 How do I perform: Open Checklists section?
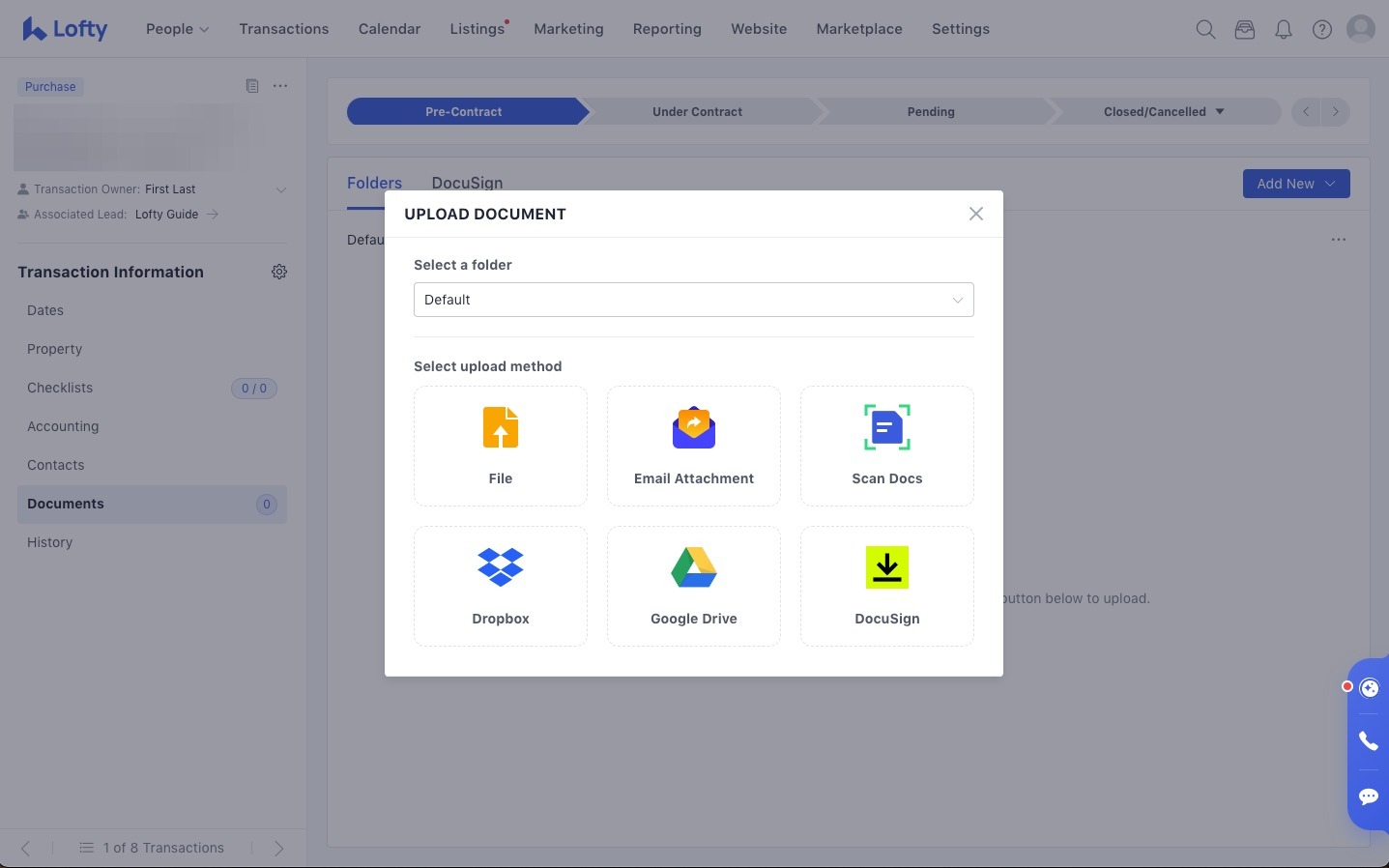[x=152, y=388]
